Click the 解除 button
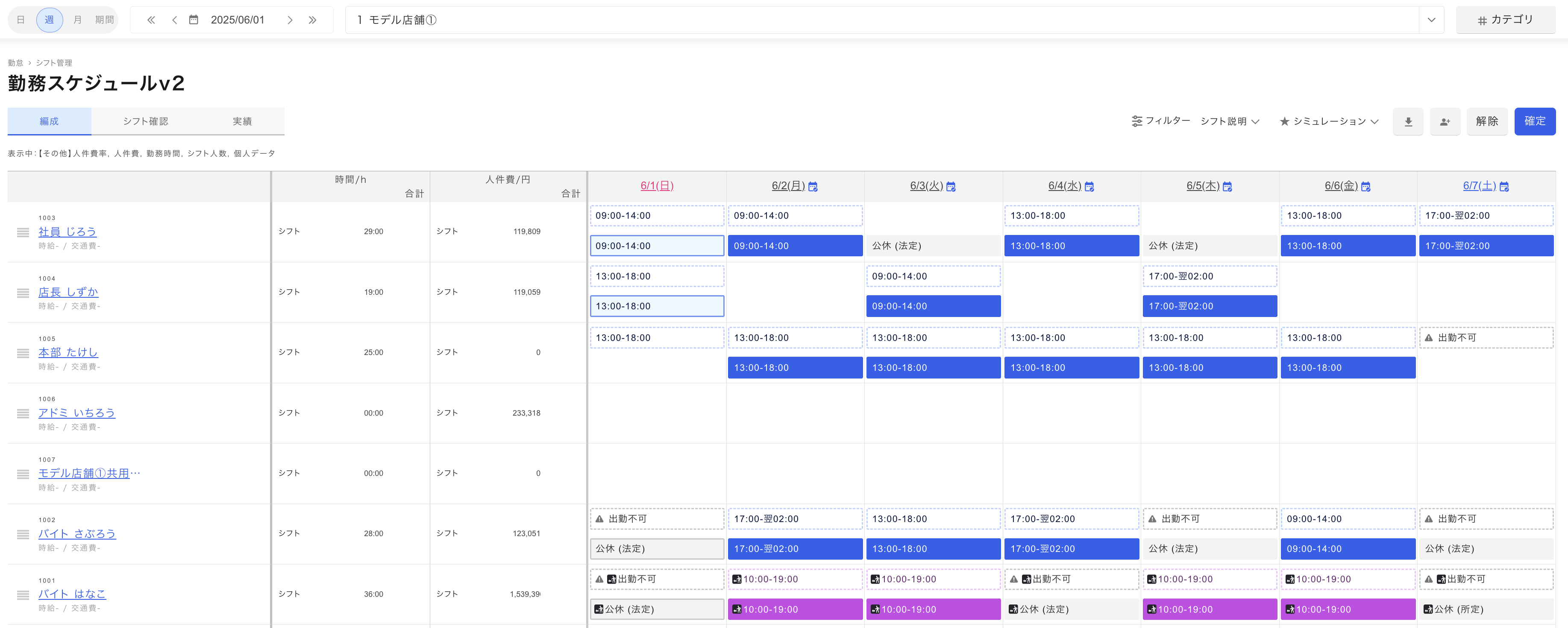This screenshot has width=1568, height=628. pos(1486,121)
